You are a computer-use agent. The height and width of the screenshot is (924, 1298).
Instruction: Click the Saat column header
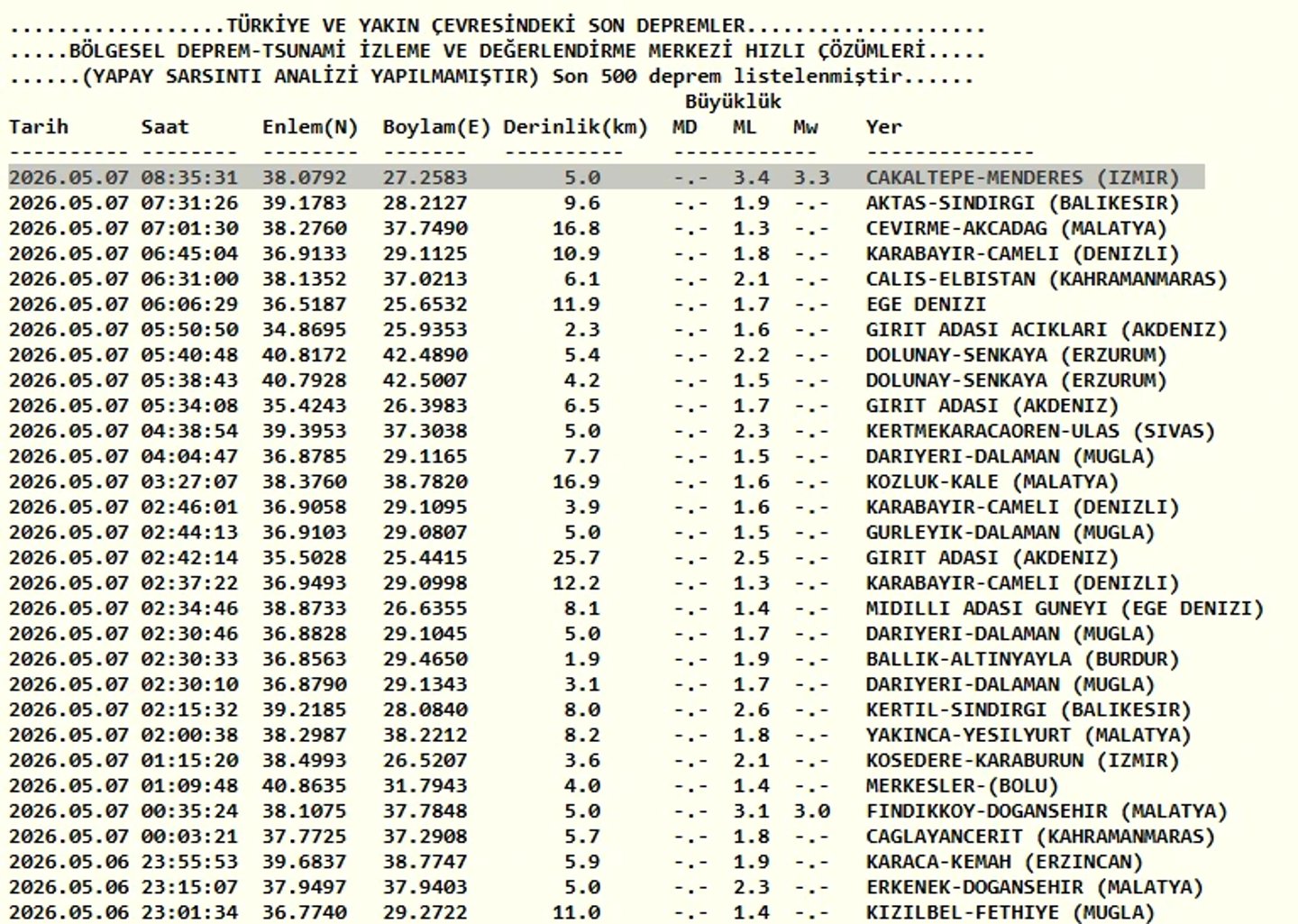165,126
